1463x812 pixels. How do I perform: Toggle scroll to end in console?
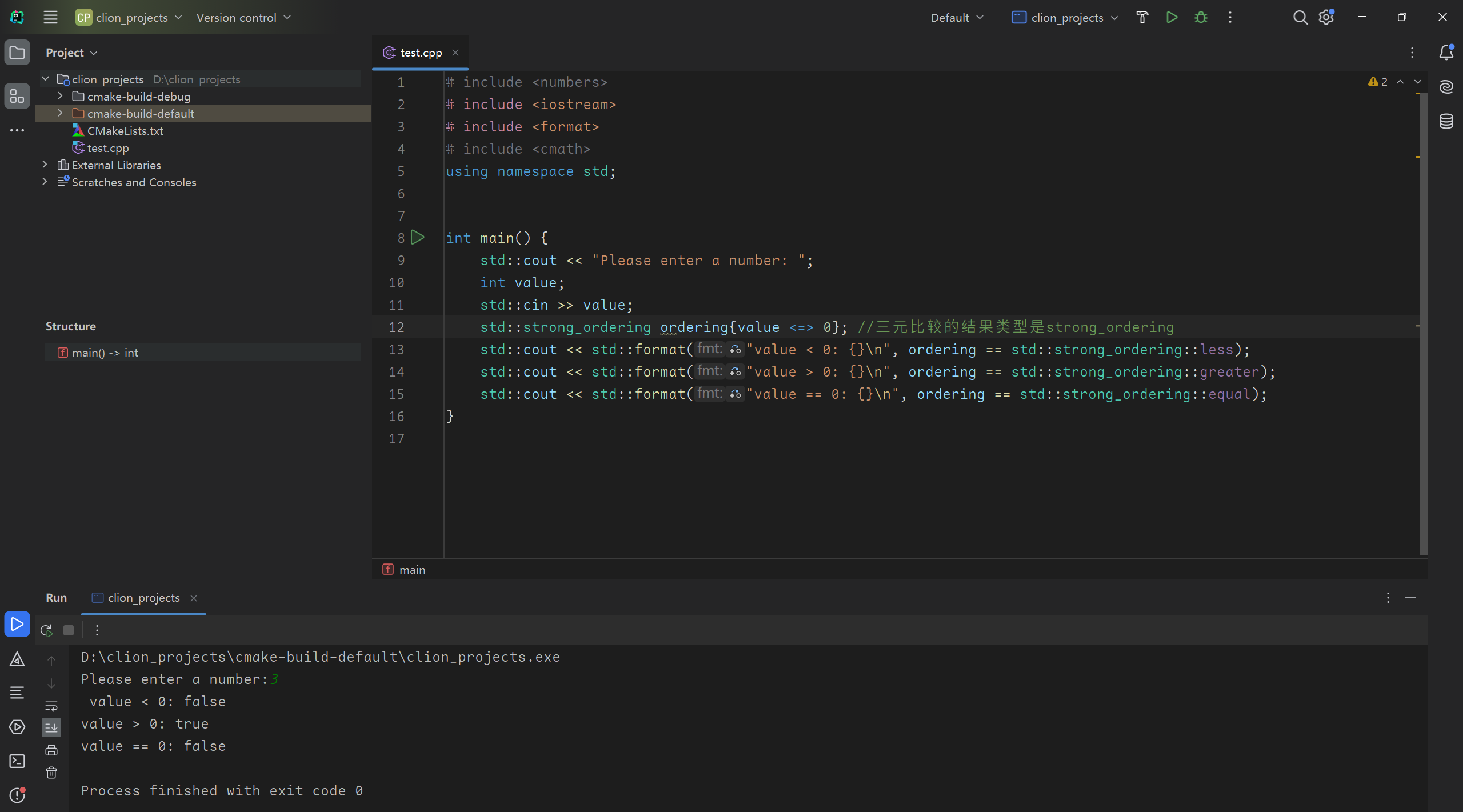coord(51,727)
